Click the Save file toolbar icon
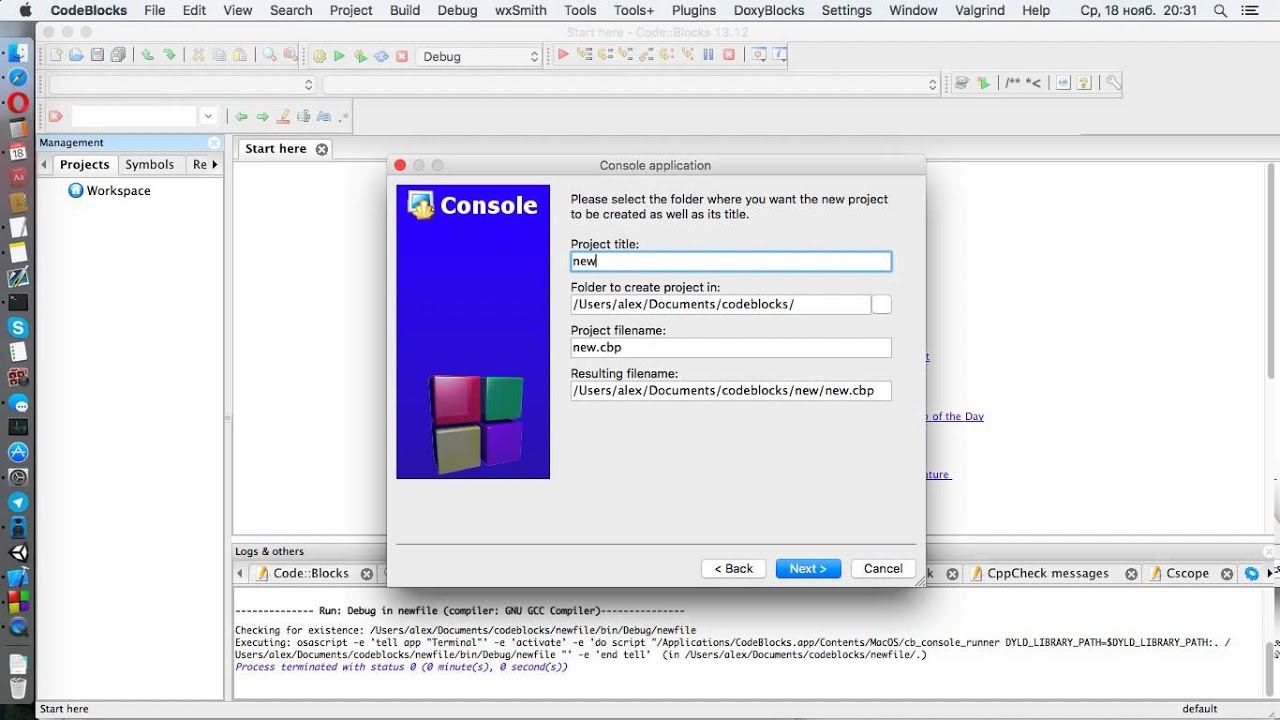Viewport: 1280px width, 720px height. coord(97,56)
